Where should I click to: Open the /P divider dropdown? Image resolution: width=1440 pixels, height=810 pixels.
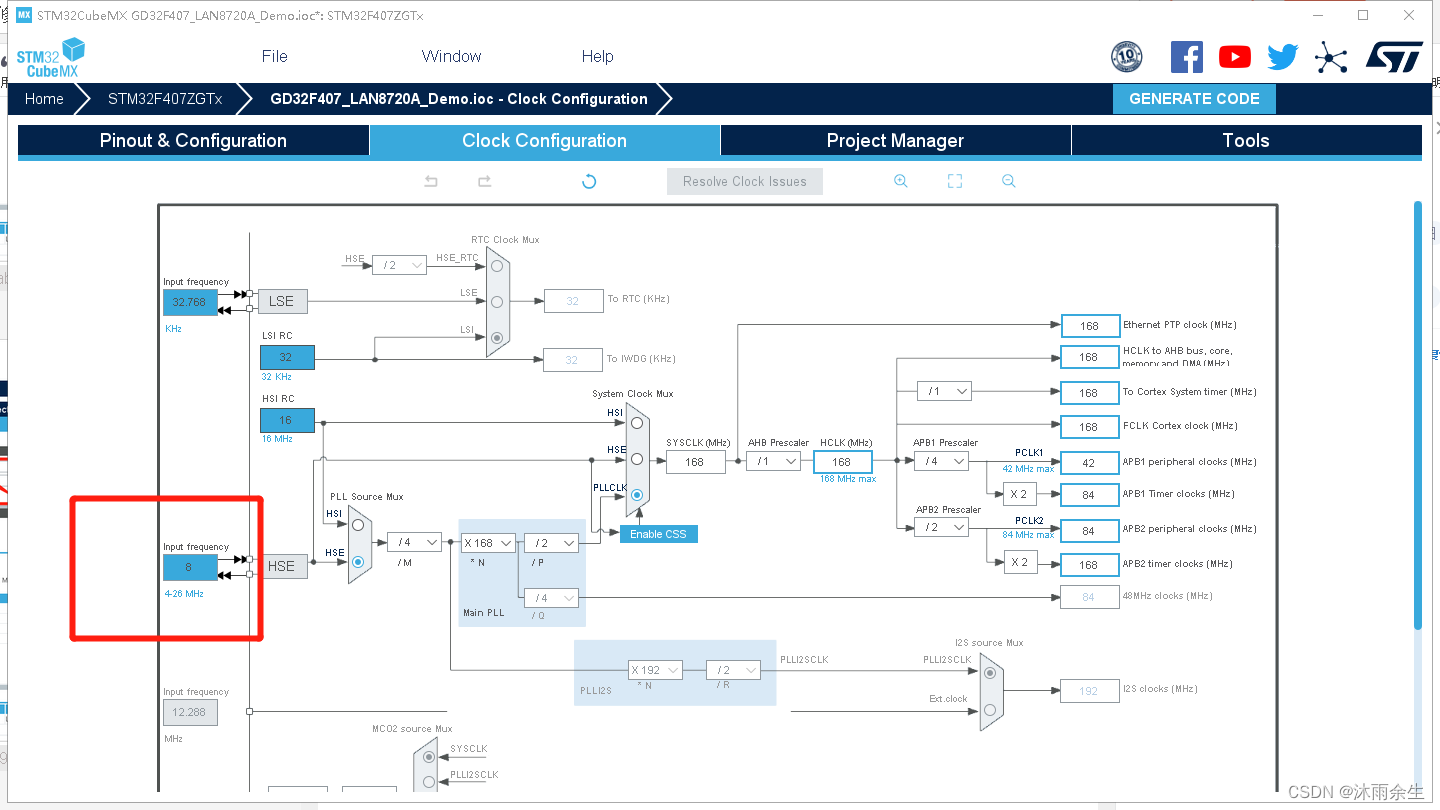click(551, 542)
